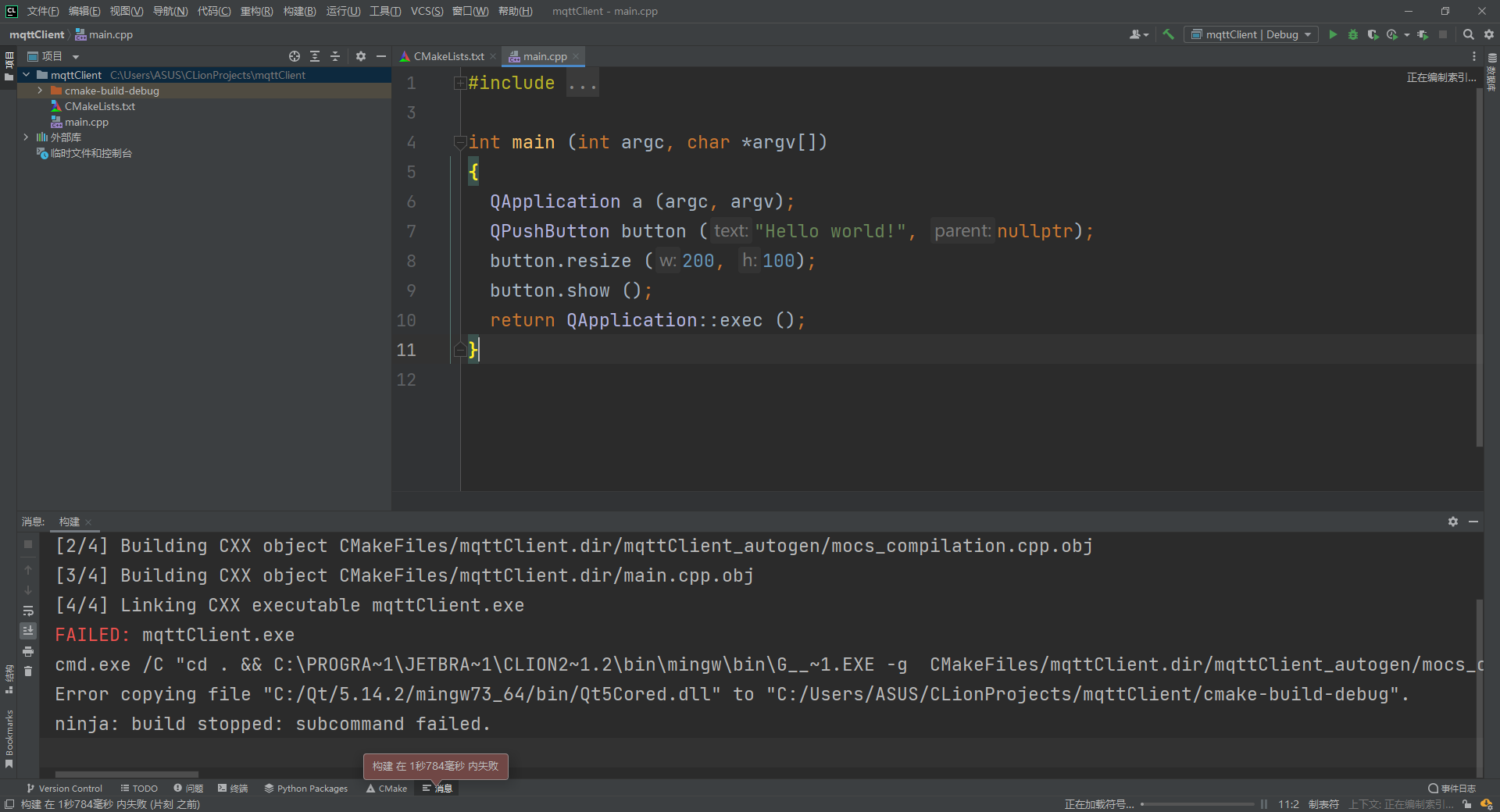The image size is (1500, 812).
Task: Toggle soft-wrap in build output
Action: tap(28, 611)
